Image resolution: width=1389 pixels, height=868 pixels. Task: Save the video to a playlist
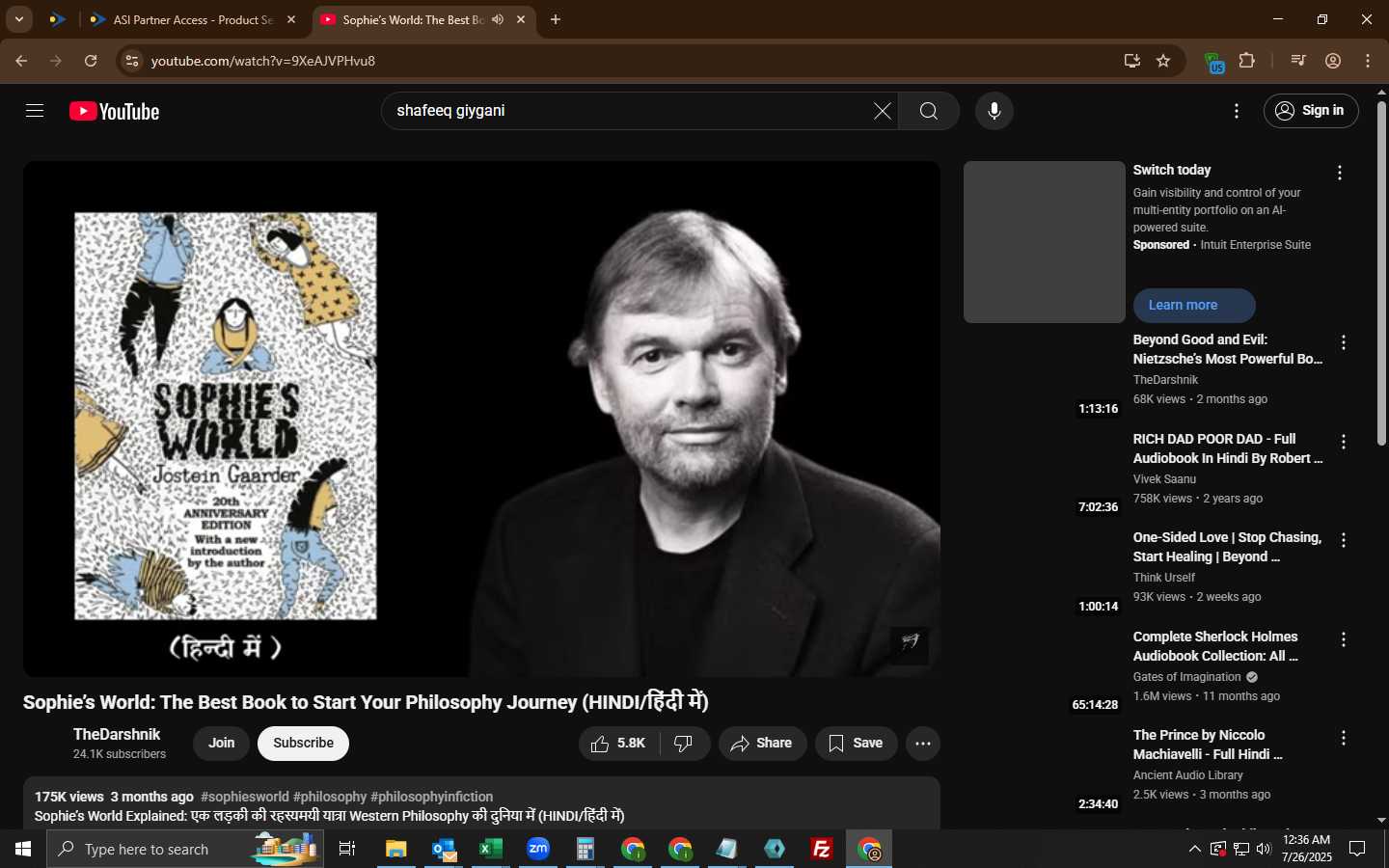857,744
